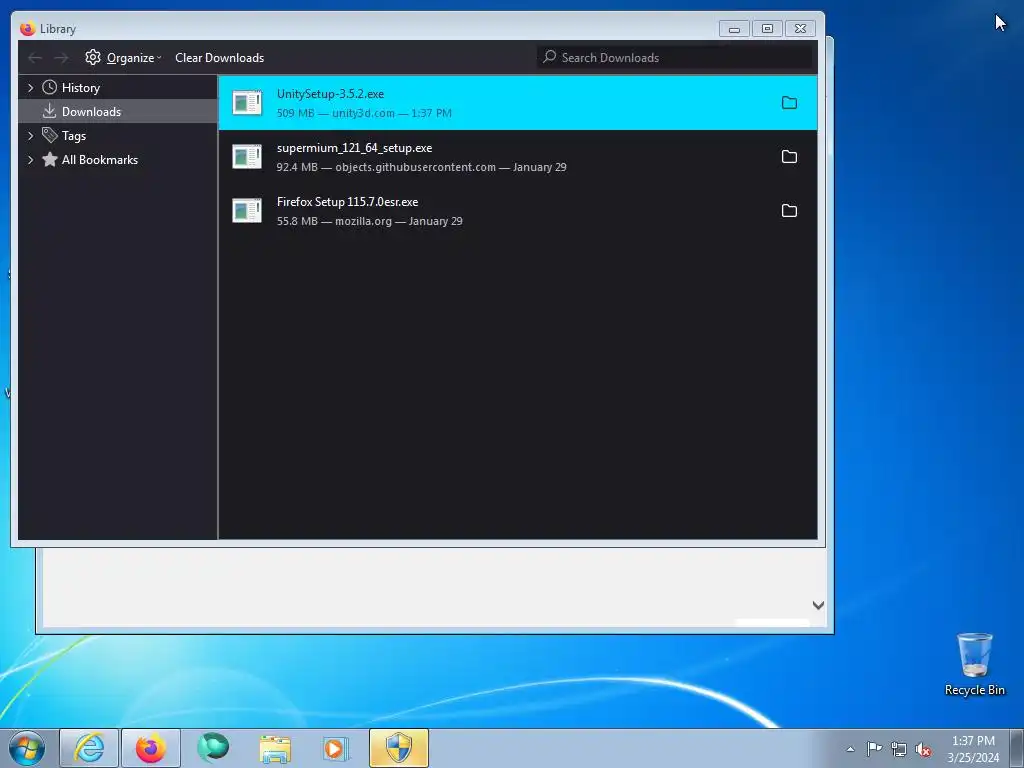Select History in the sidebar

[80, 88]
